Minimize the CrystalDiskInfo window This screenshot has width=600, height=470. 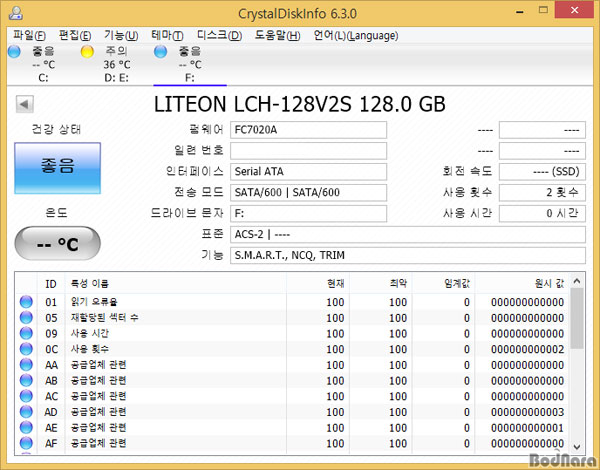(x=520, y=11)
